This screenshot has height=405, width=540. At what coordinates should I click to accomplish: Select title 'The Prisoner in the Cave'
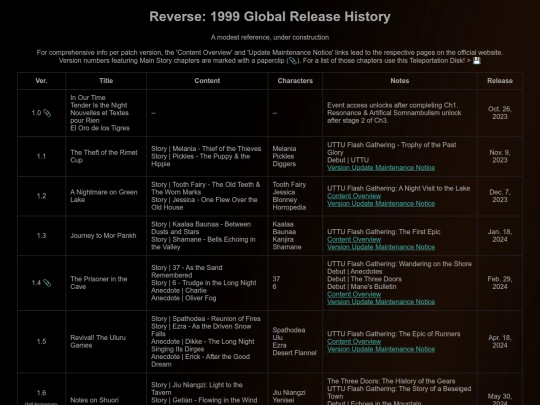[99, 283]
